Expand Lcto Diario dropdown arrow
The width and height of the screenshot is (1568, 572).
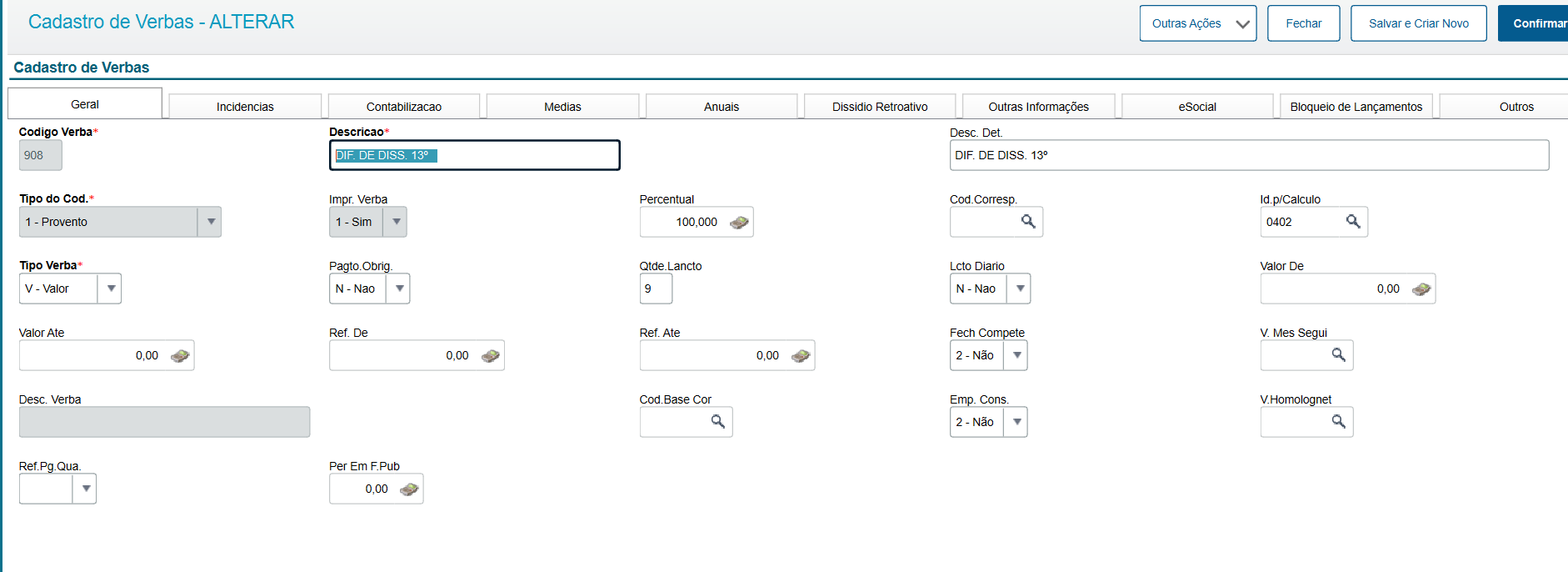pyautogui.click(x=1020, y=289)
